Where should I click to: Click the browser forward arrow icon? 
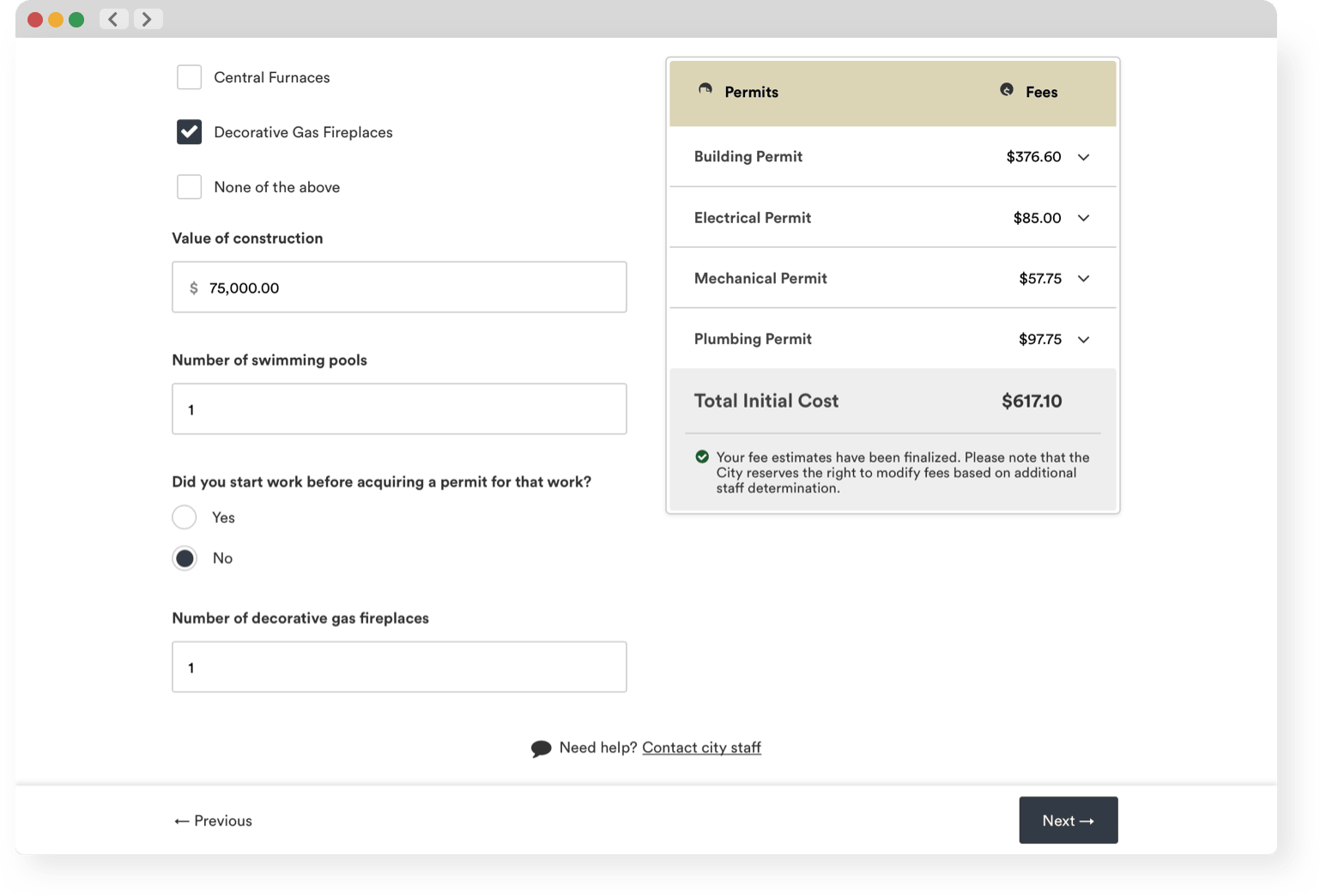click(x=148, y=19)
